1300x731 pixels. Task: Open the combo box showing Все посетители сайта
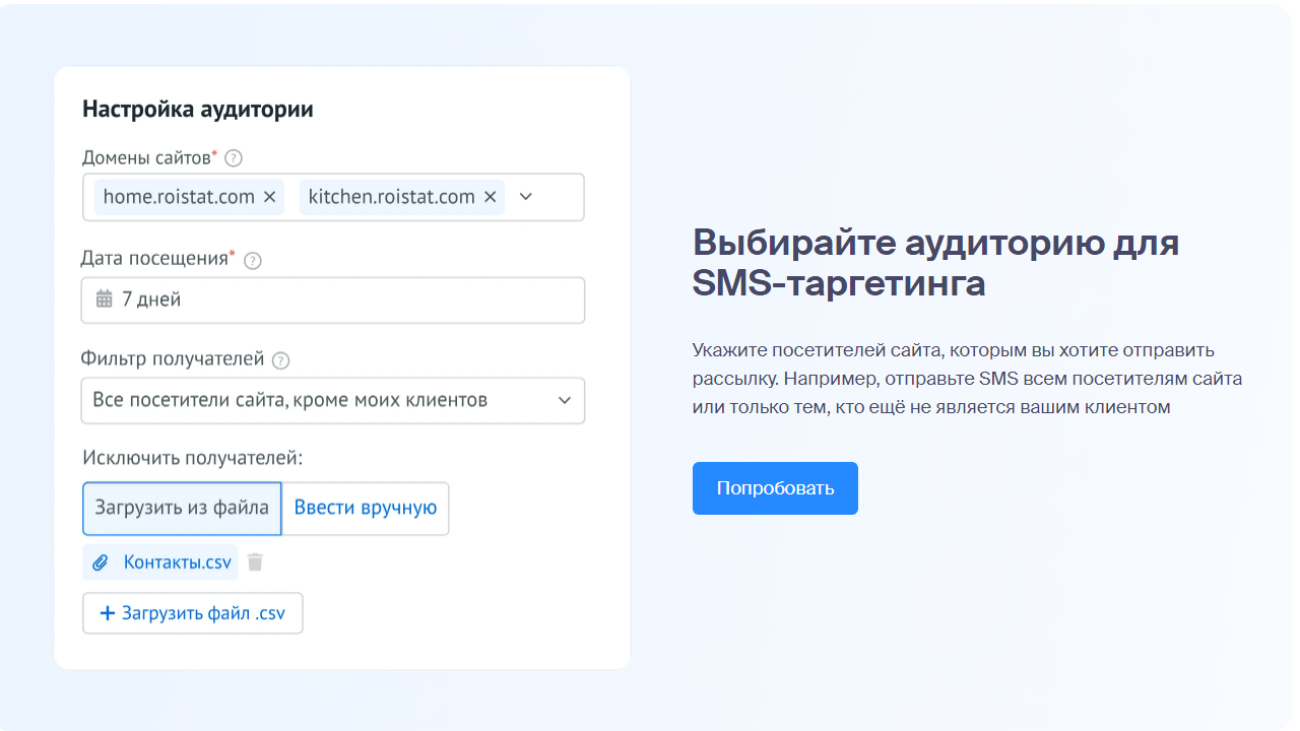(x=333, y=400)
